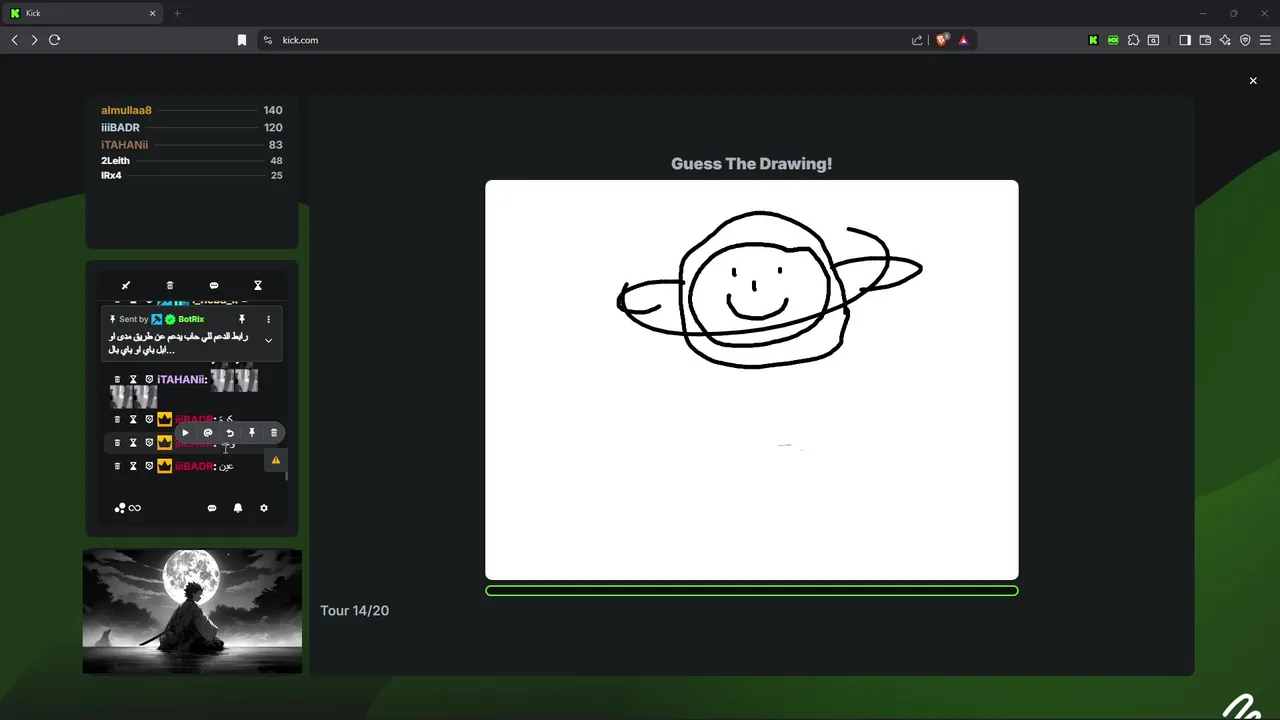
Task: Open the browser hamburger menu
Action: pos(1265,40)
